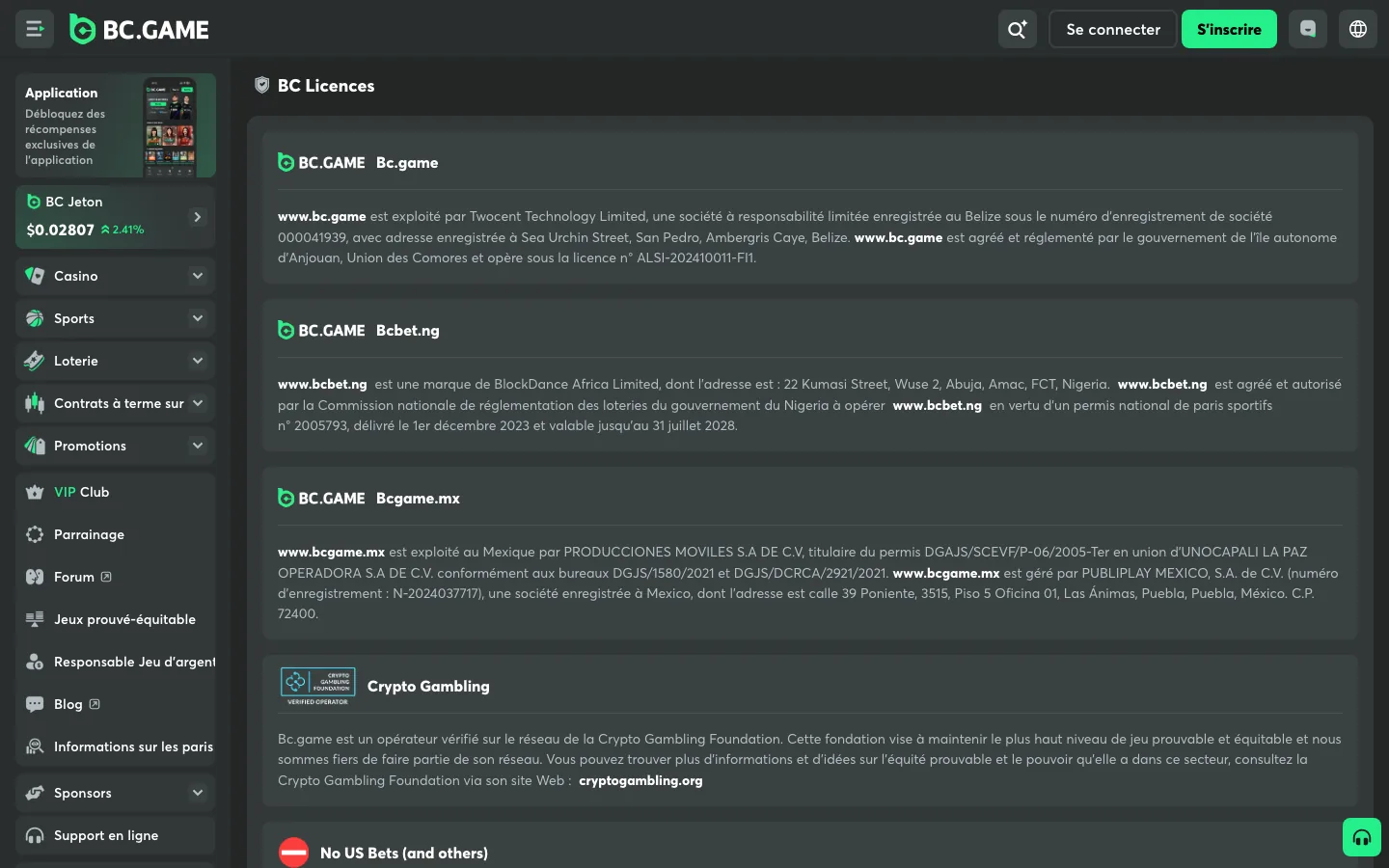This screenshot has width=1389, height=868.
Task: Click the Crypto Gambling Foundation verified badge
Action: point(317,686)
